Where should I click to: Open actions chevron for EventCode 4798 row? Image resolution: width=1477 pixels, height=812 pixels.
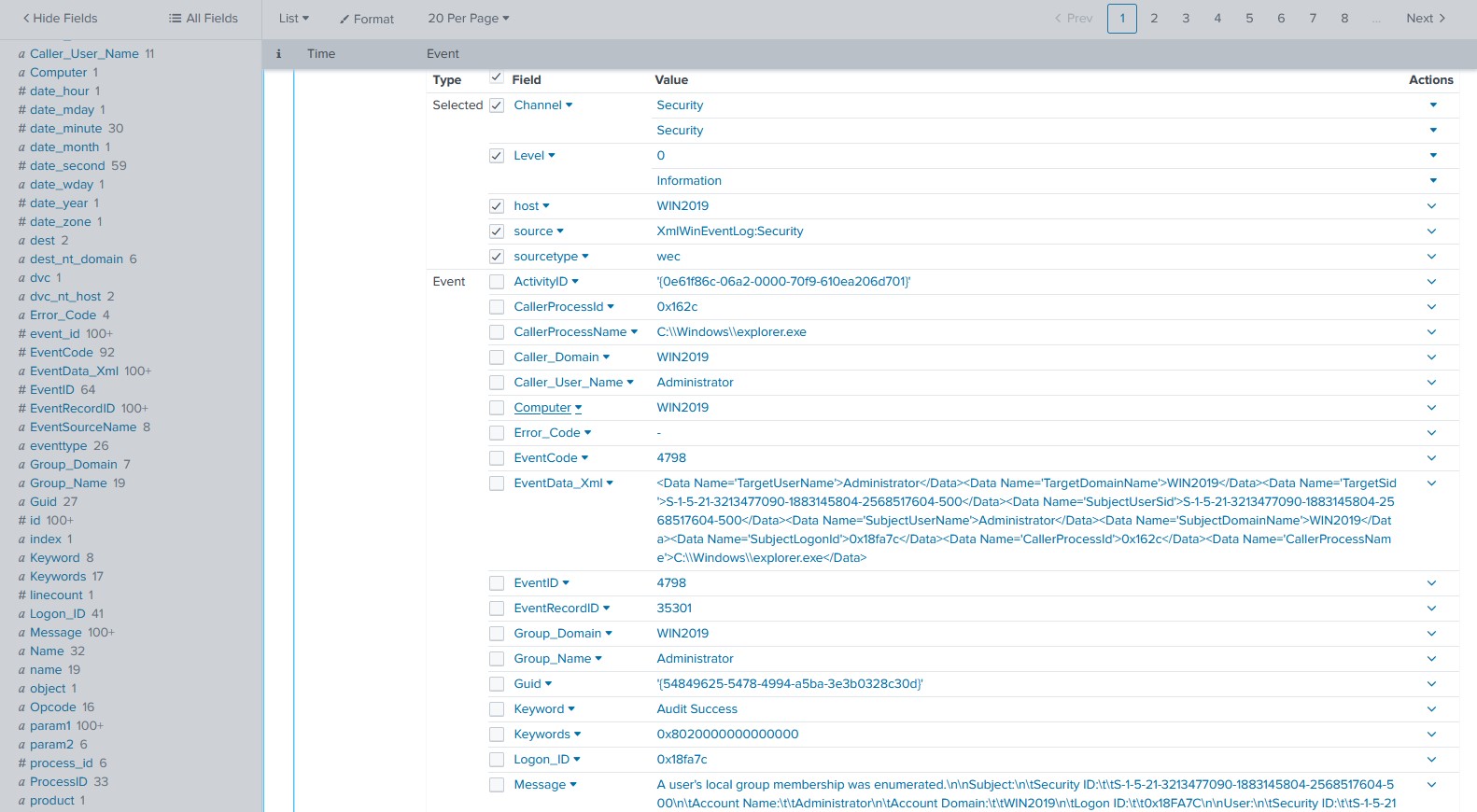click(x=1432, y=458)
